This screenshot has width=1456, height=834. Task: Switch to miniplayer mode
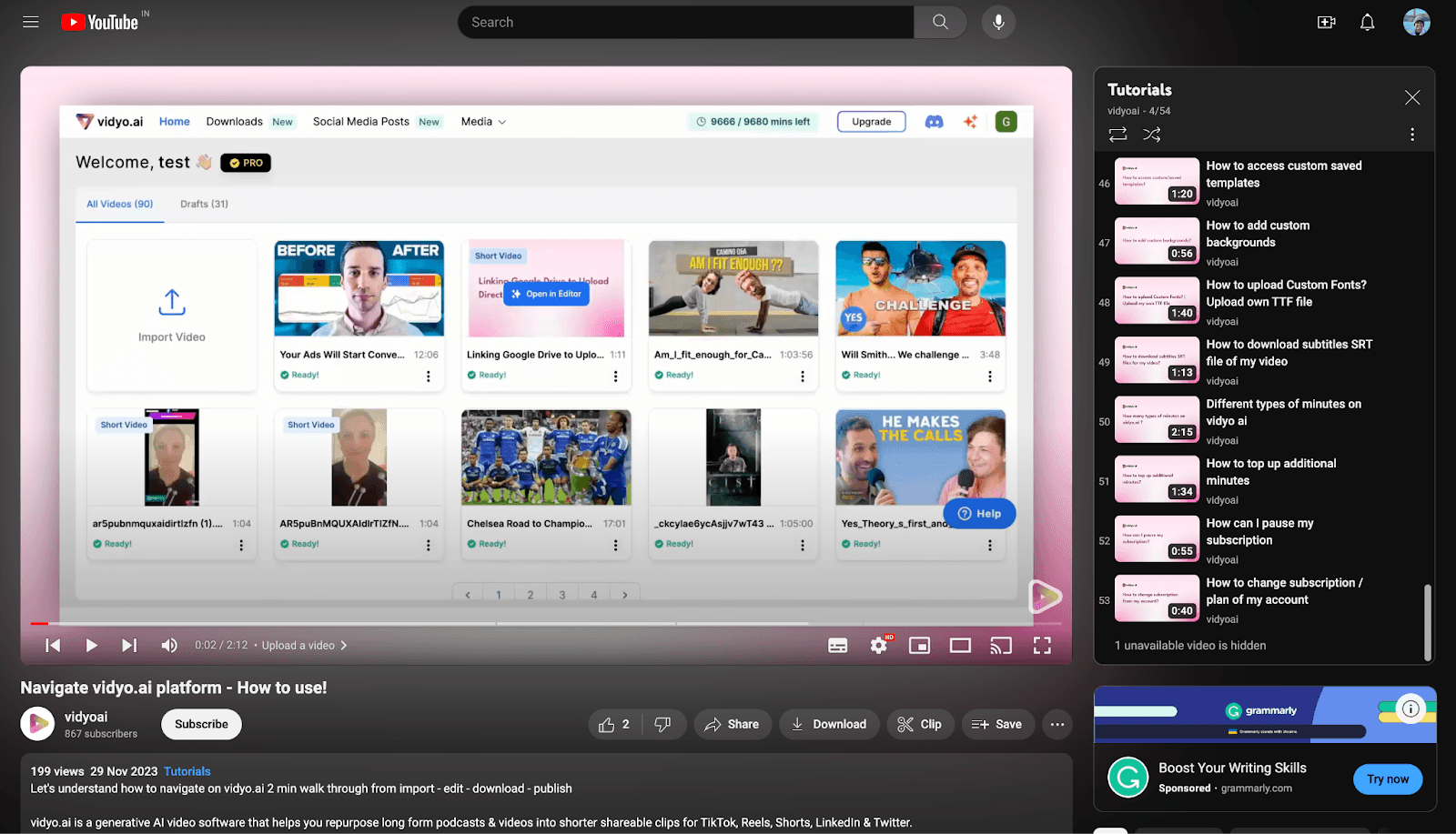click(919, 645)
